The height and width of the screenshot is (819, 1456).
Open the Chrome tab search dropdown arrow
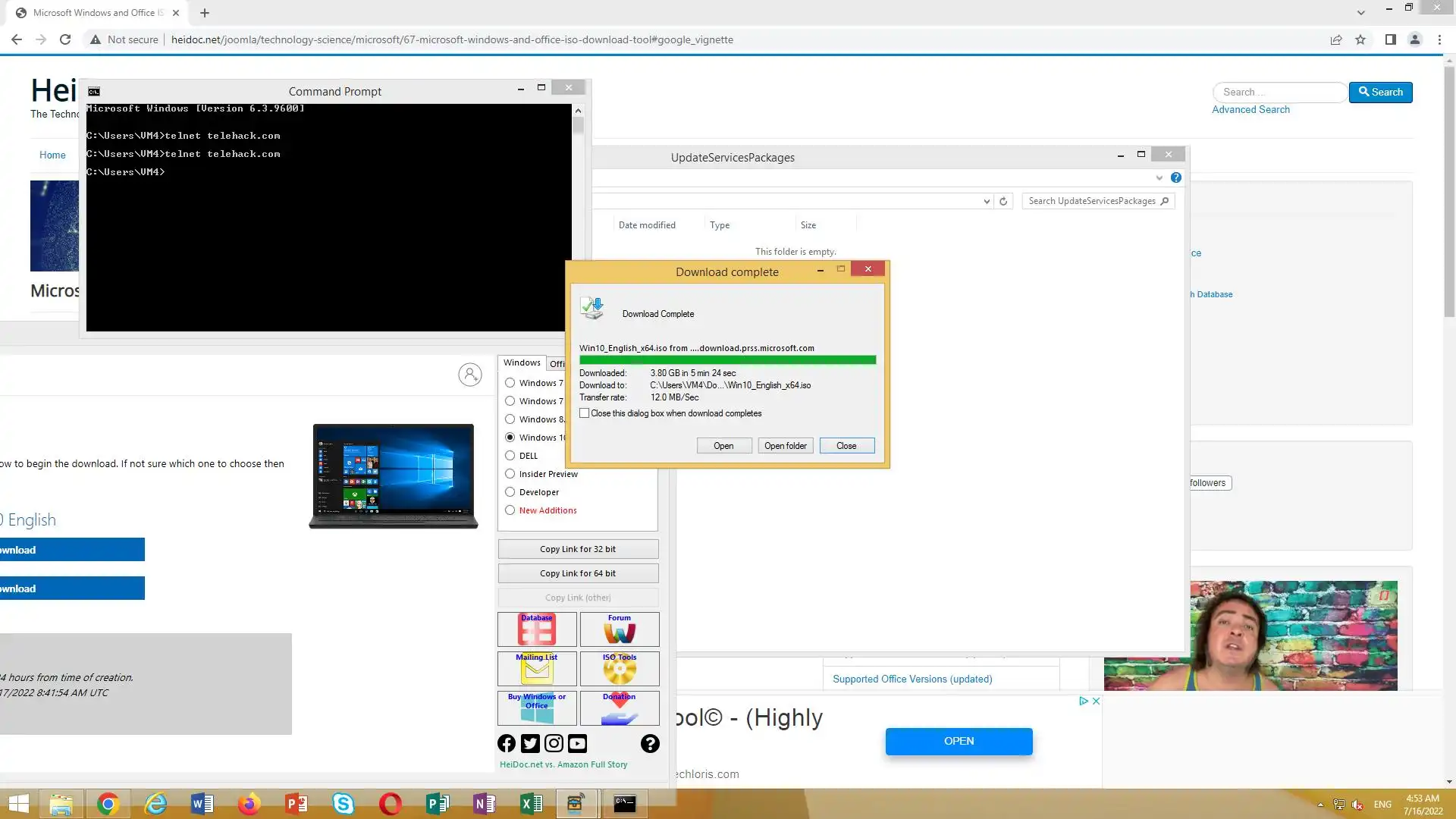1360,13
